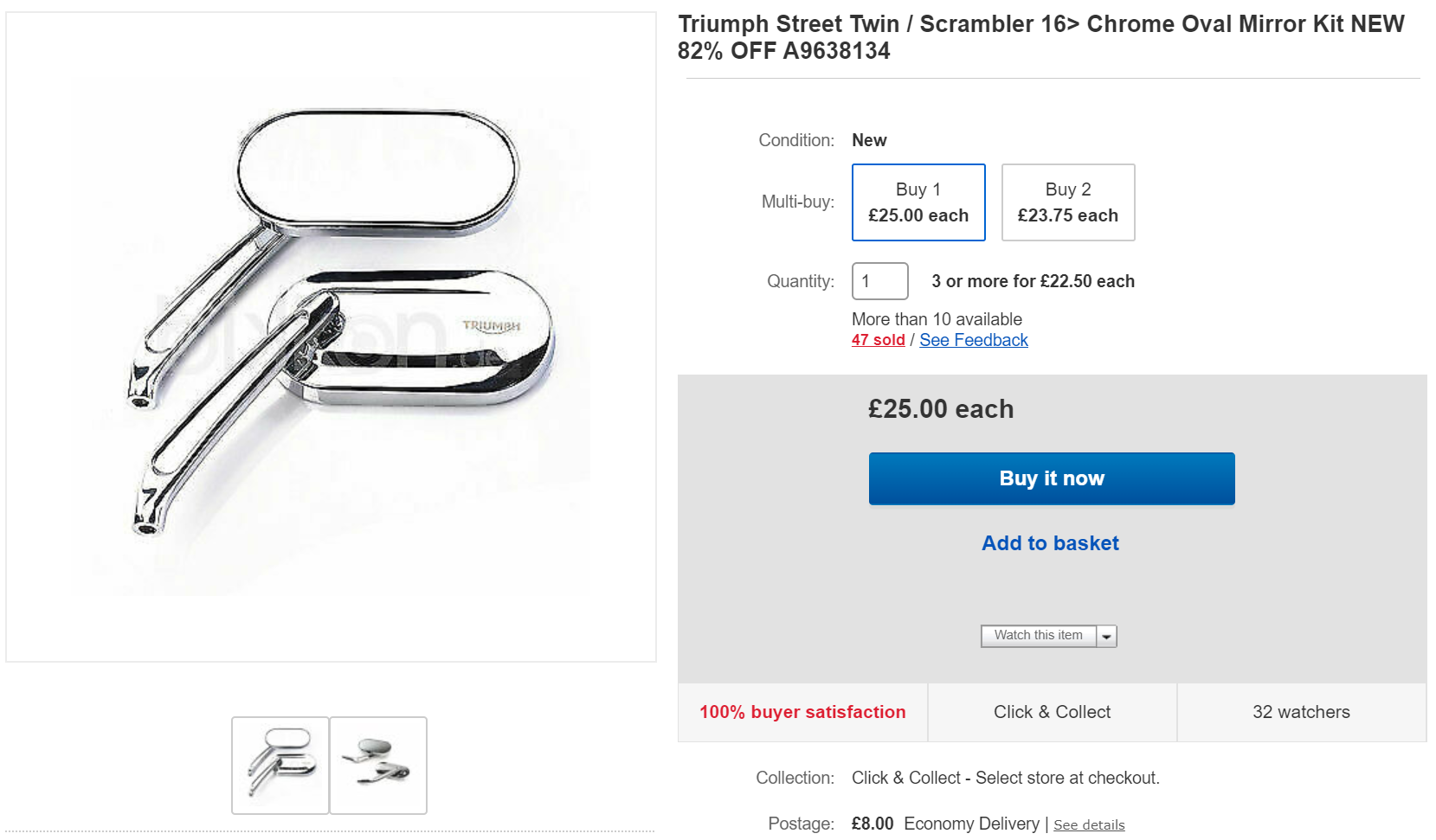
Task: Expand the Watch this item dropdown arrow
Action: point(1106,637)
